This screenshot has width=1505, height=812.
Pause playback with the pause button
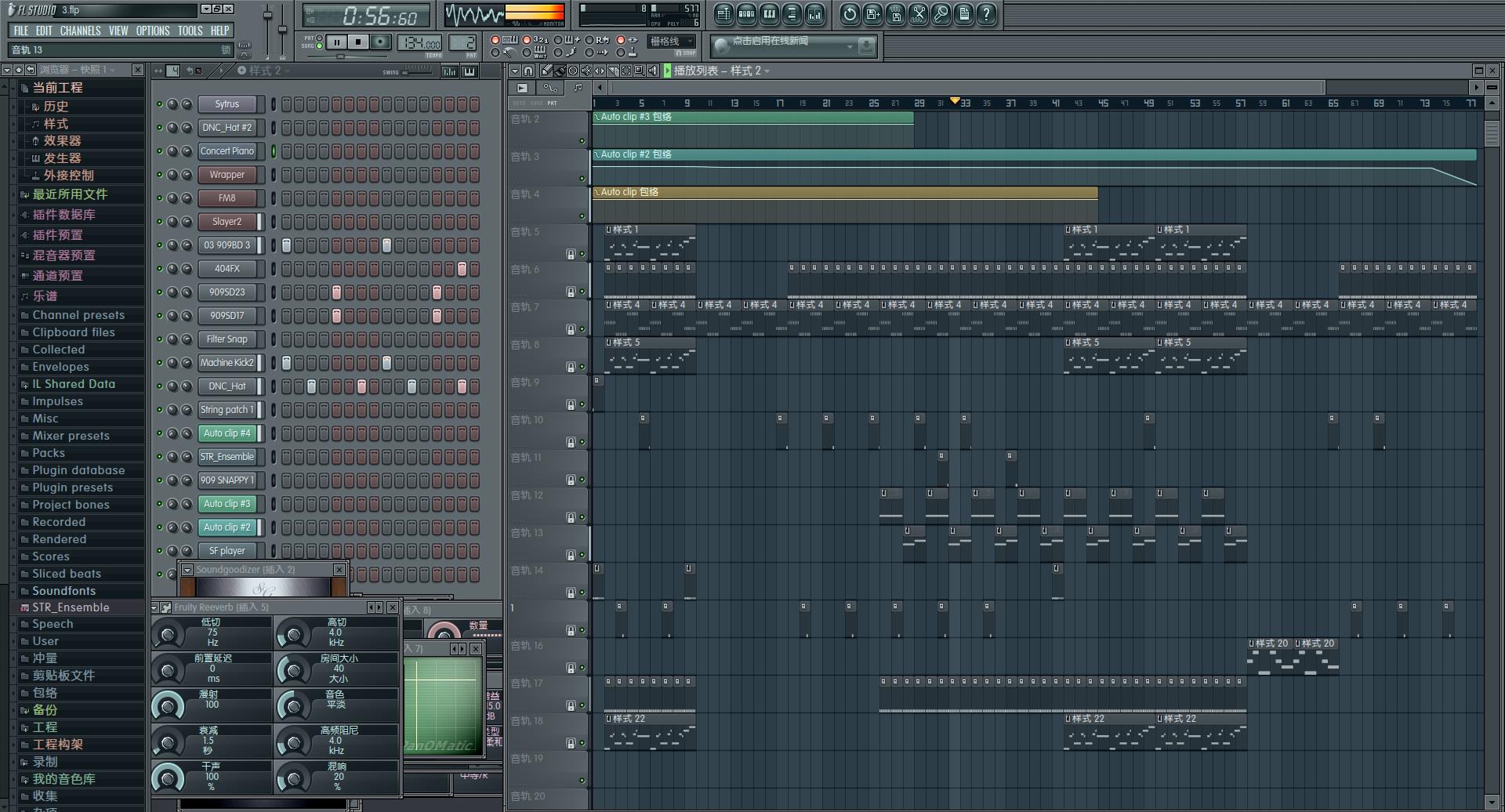[x=337, y=42]
